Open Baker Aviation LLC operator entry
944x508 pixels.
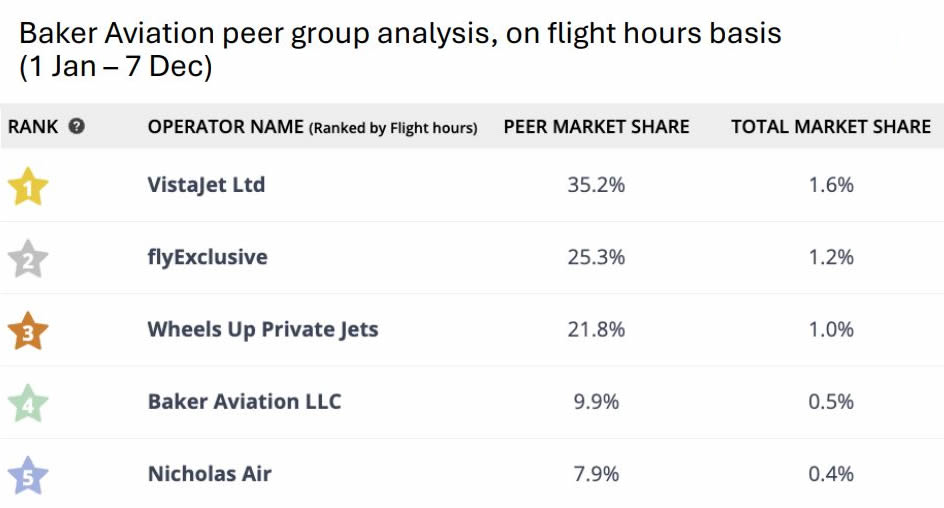pos(244,401)
